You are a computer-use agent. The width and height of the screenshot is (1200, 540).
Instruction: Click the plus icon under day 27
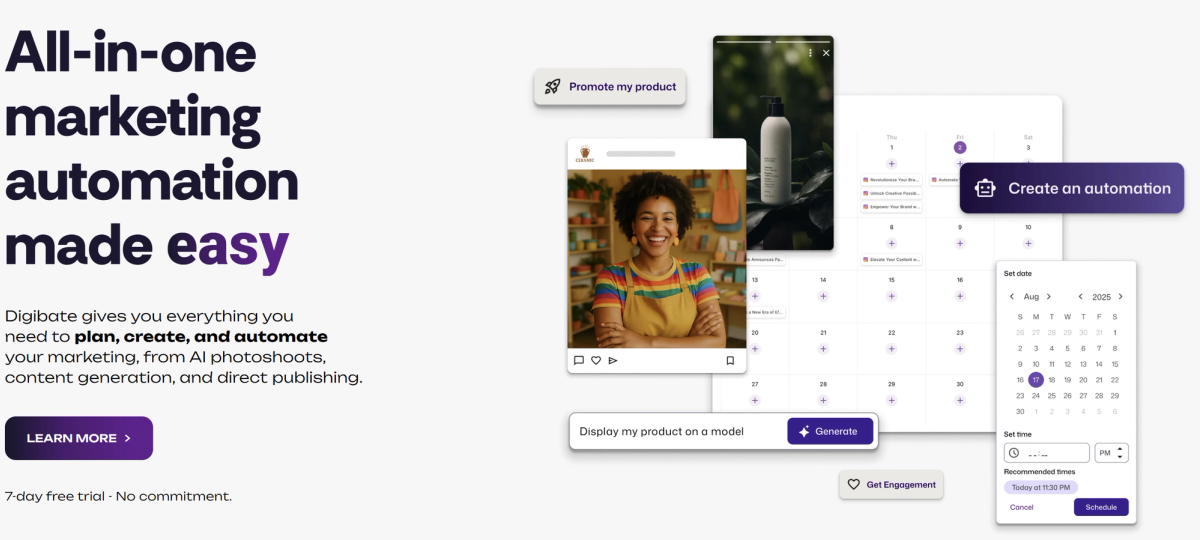pos(755,400)
